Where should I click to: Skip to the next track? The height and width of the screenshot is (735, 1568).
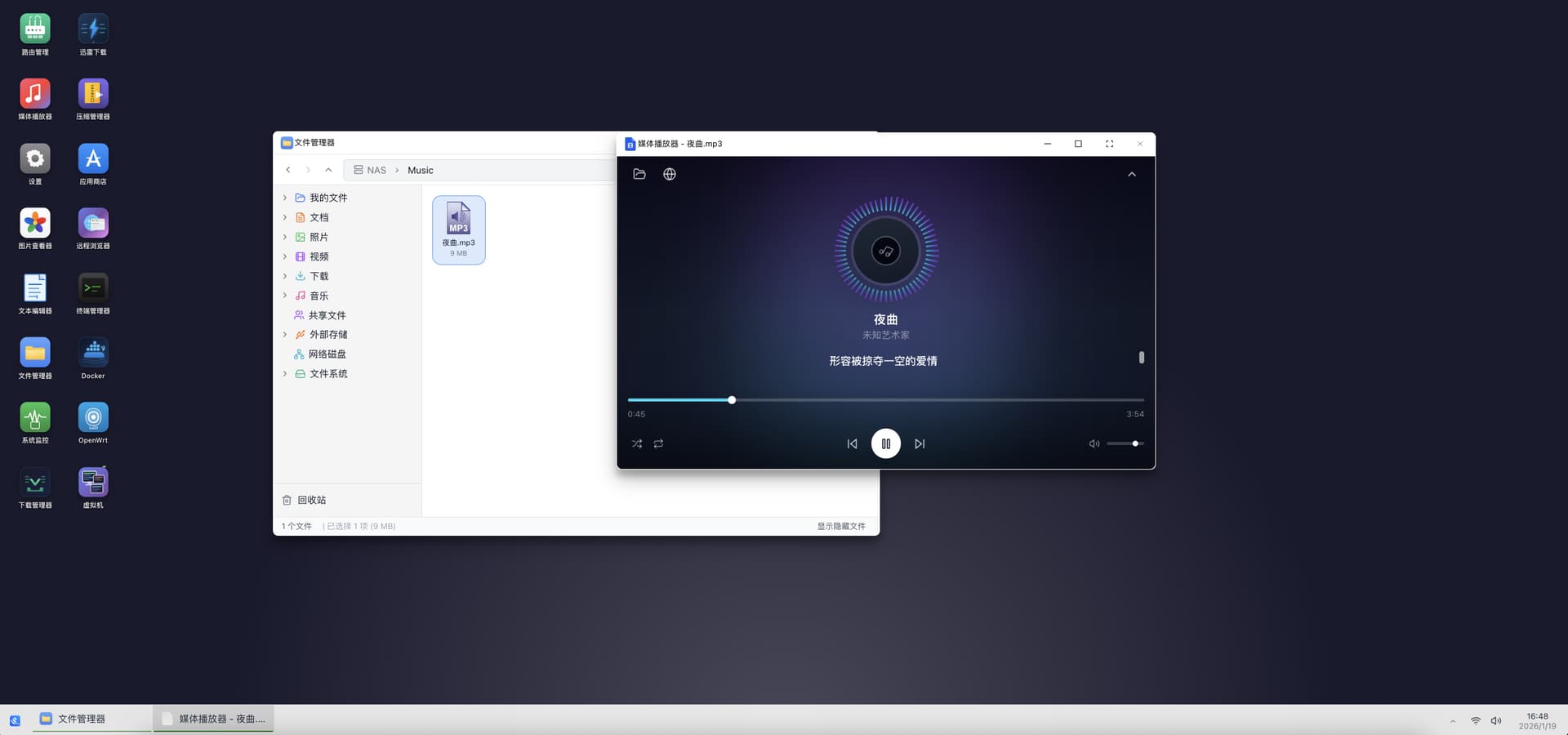[920, 443]
